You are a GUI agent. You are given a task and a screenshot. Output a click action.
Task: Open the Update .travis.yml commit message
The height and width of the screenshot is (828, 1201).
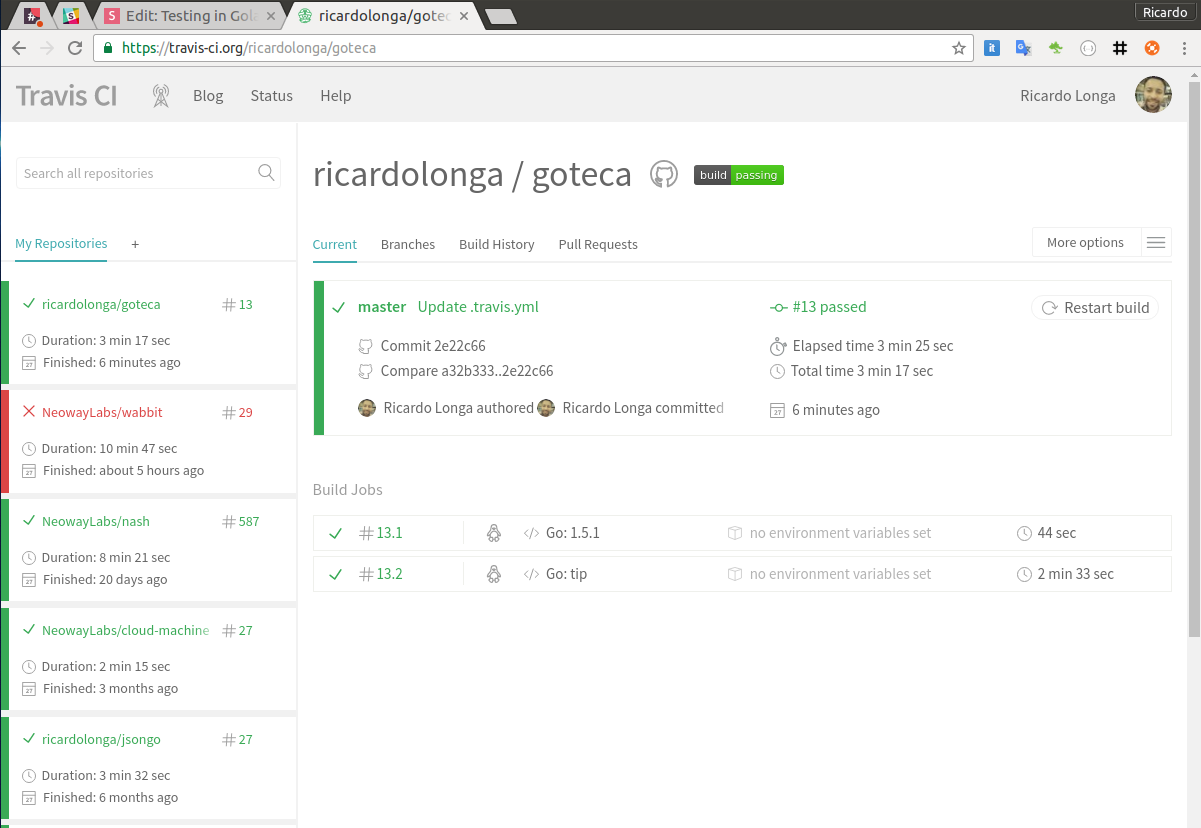tap(478, 307)
